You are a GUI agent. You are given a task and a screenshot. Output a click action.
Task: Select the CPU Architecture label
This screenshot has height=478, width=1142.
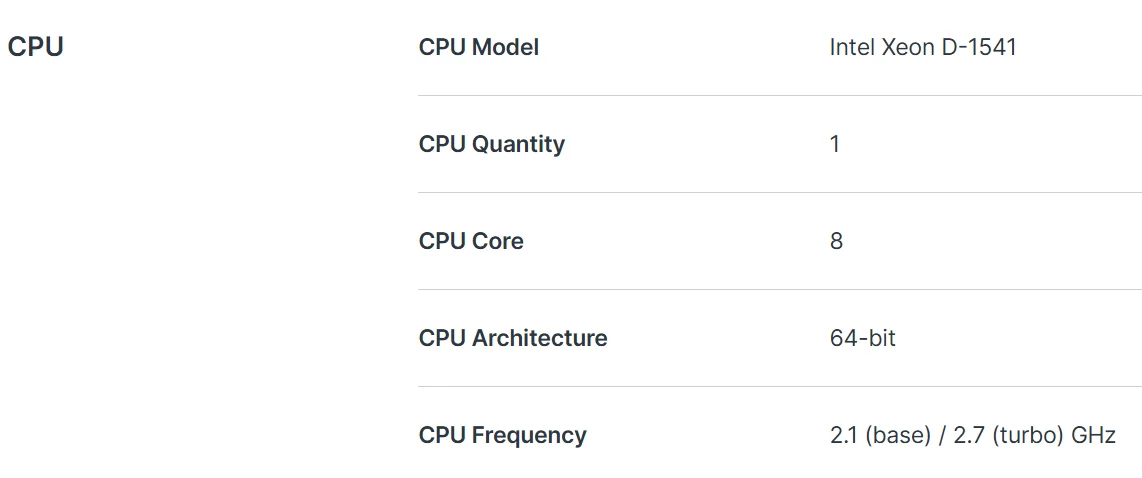pos(513,338)
